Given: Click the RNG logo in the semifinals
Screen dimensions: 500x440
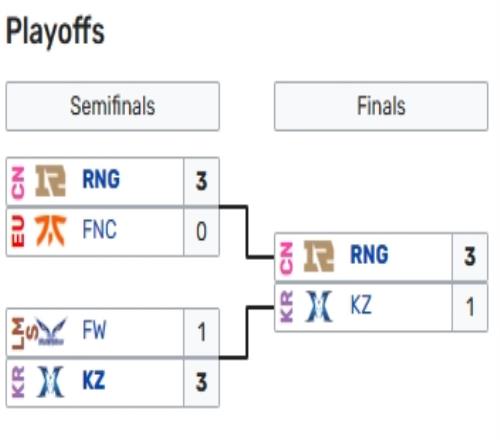Looking at the screenshot, I should pos(50,180).
